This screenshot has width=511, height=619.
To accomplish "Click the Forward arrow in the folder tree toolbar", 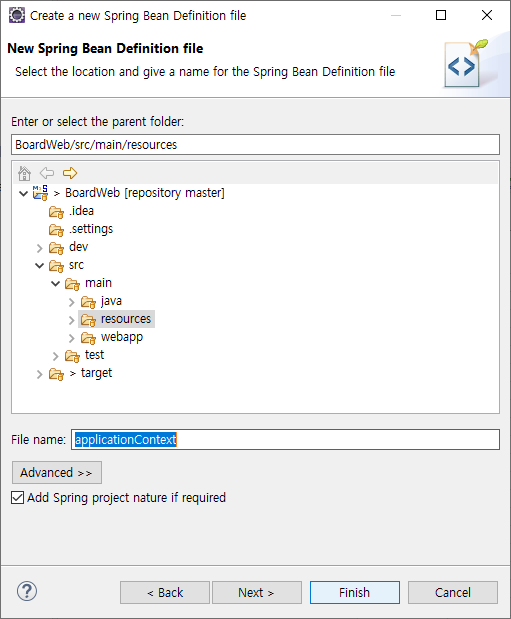I will pos(70,173).
